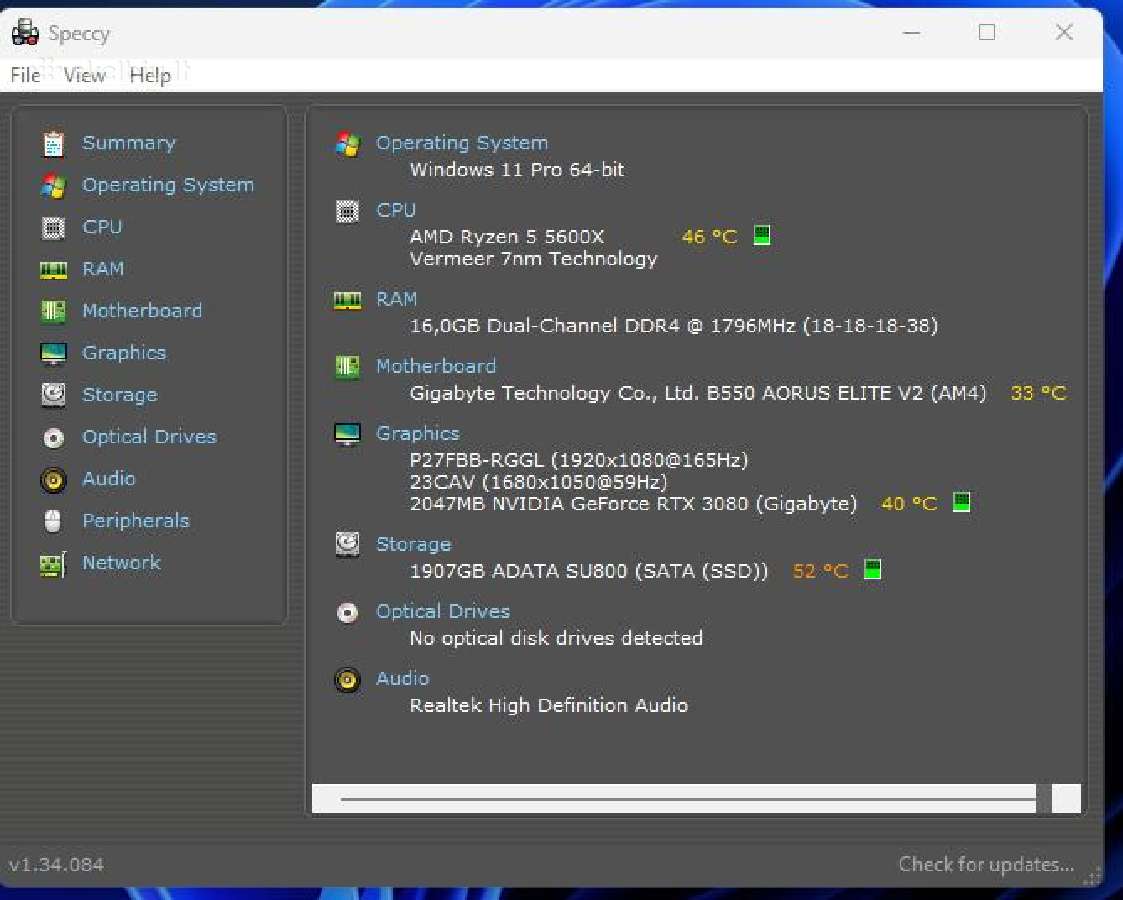
Task: Click the Summary clipboard icon in sidebar
Action: [x=53, y=144]
